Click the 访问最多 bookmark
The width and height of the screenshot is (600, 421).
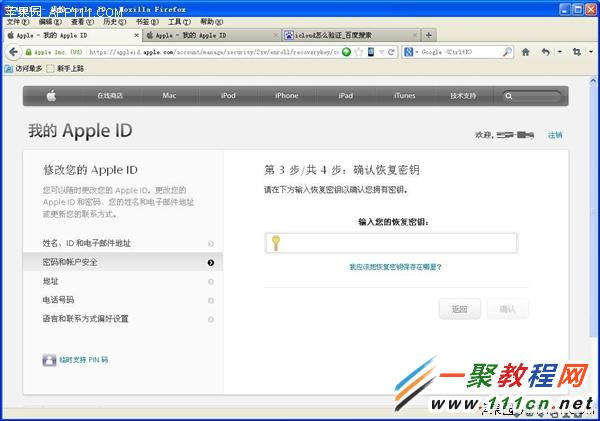pyautogui.click(x=23, y=69)
